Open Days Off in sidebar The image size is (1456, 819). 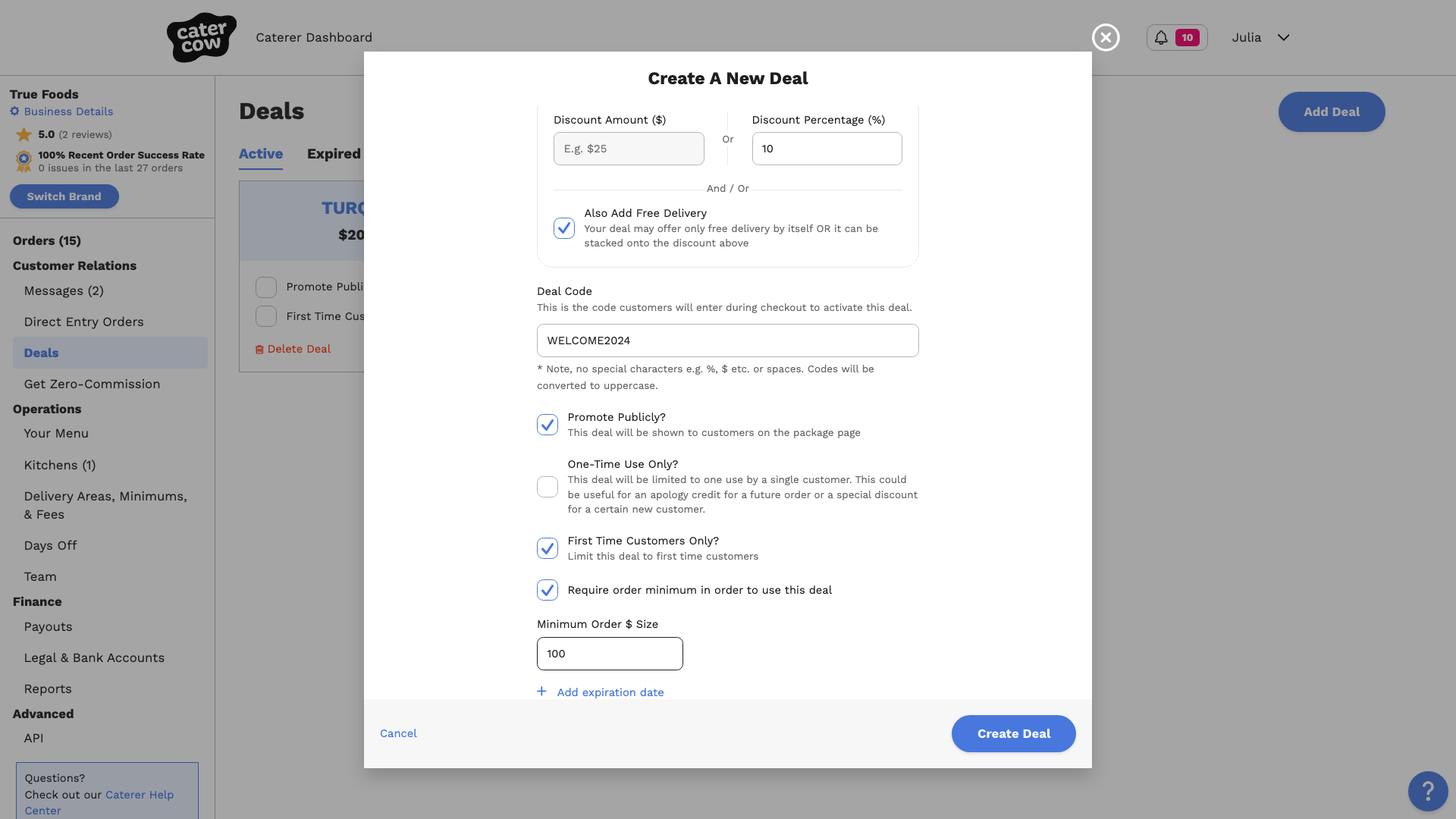pyautogui.click(x=50, y=546)
